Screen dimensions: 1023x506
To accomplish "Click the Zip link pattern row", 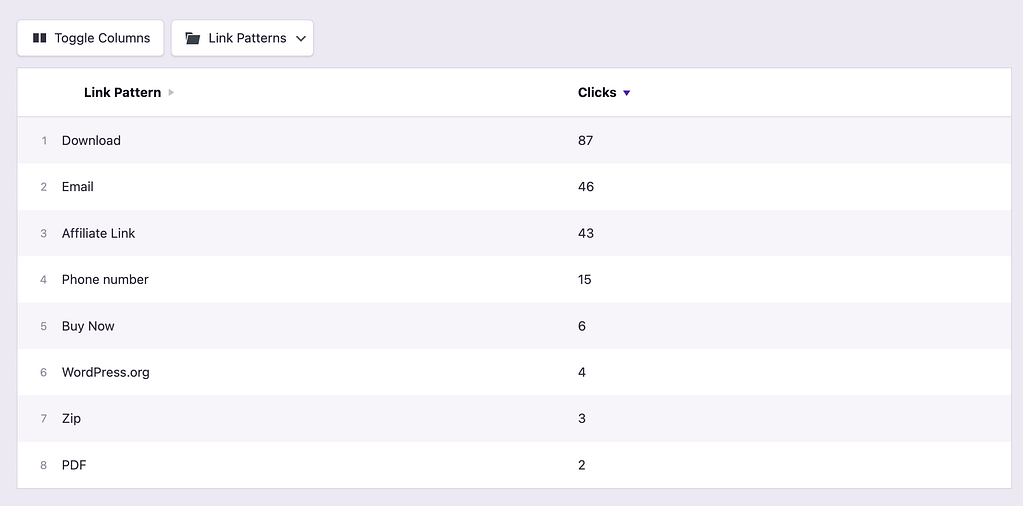I will point(71,419).
